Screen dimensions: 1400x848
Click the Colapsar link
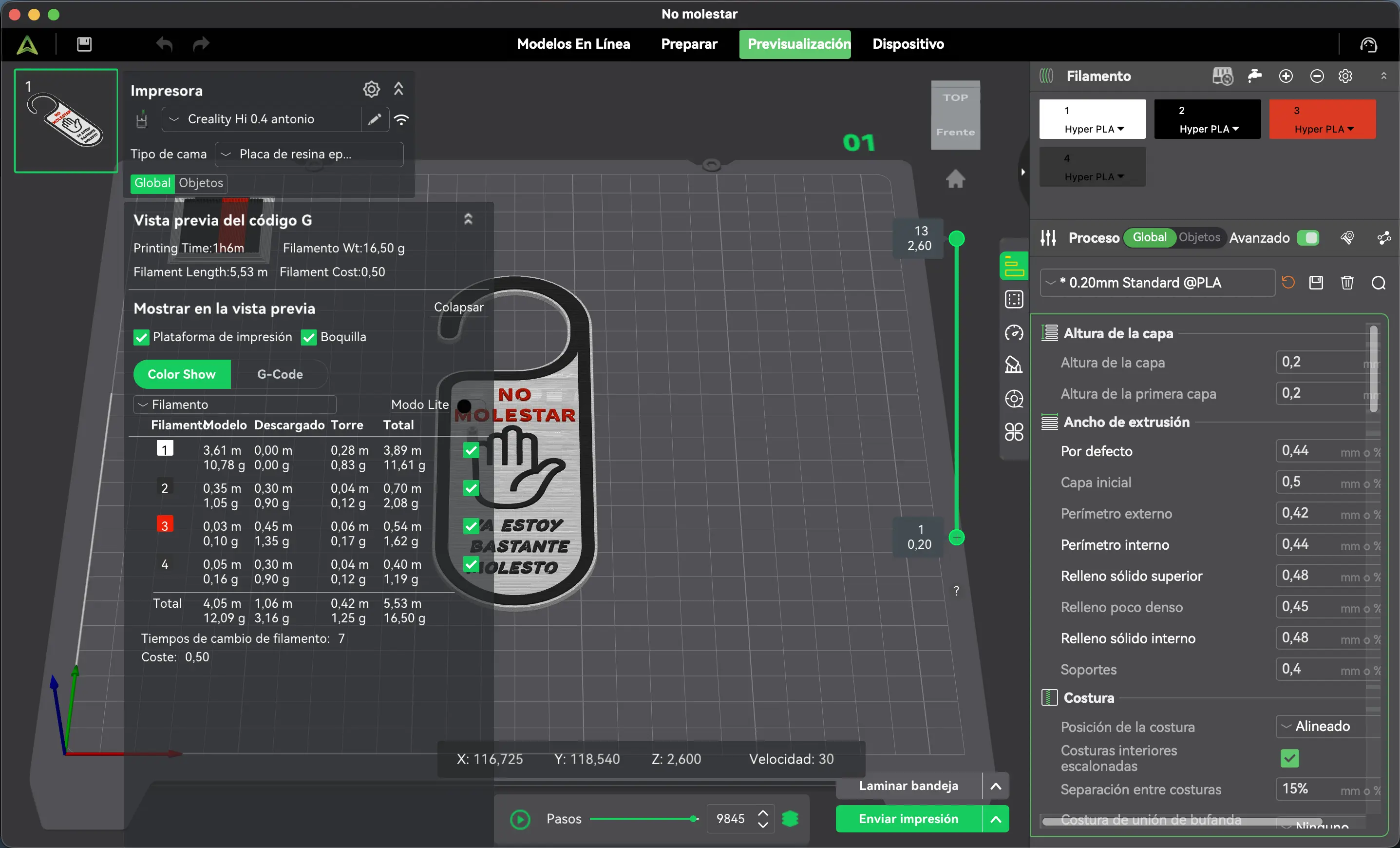click(458, 307)
